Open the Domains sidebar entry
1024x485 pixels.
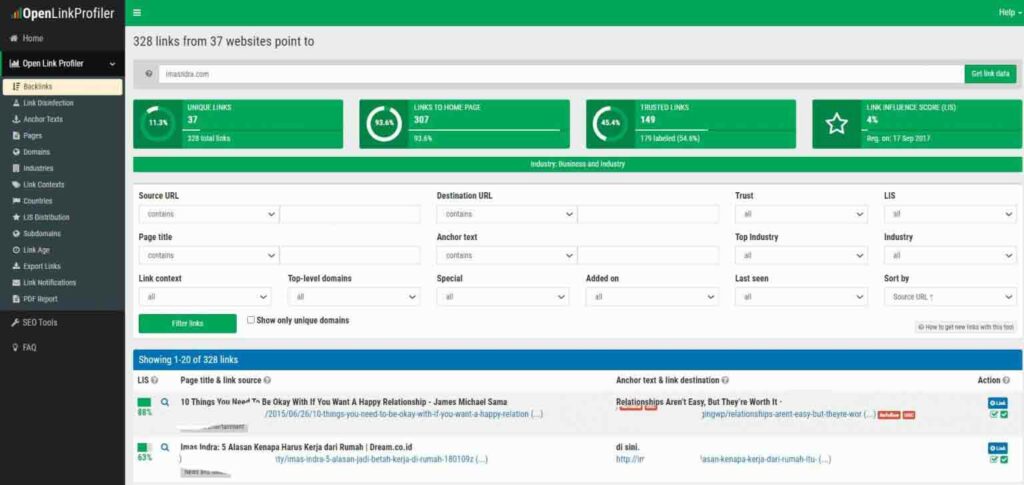pos(37,152)
